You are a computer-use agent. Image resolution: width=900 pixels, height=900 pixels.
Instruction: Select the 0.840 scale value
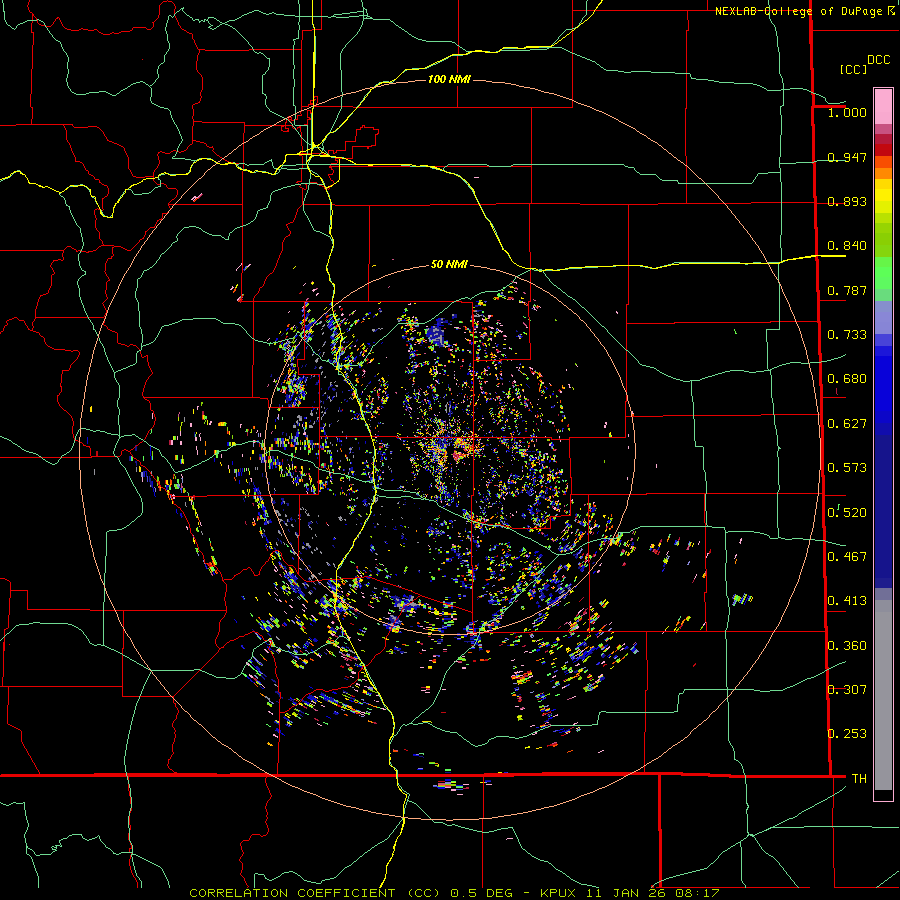click(x=847, y=246)
